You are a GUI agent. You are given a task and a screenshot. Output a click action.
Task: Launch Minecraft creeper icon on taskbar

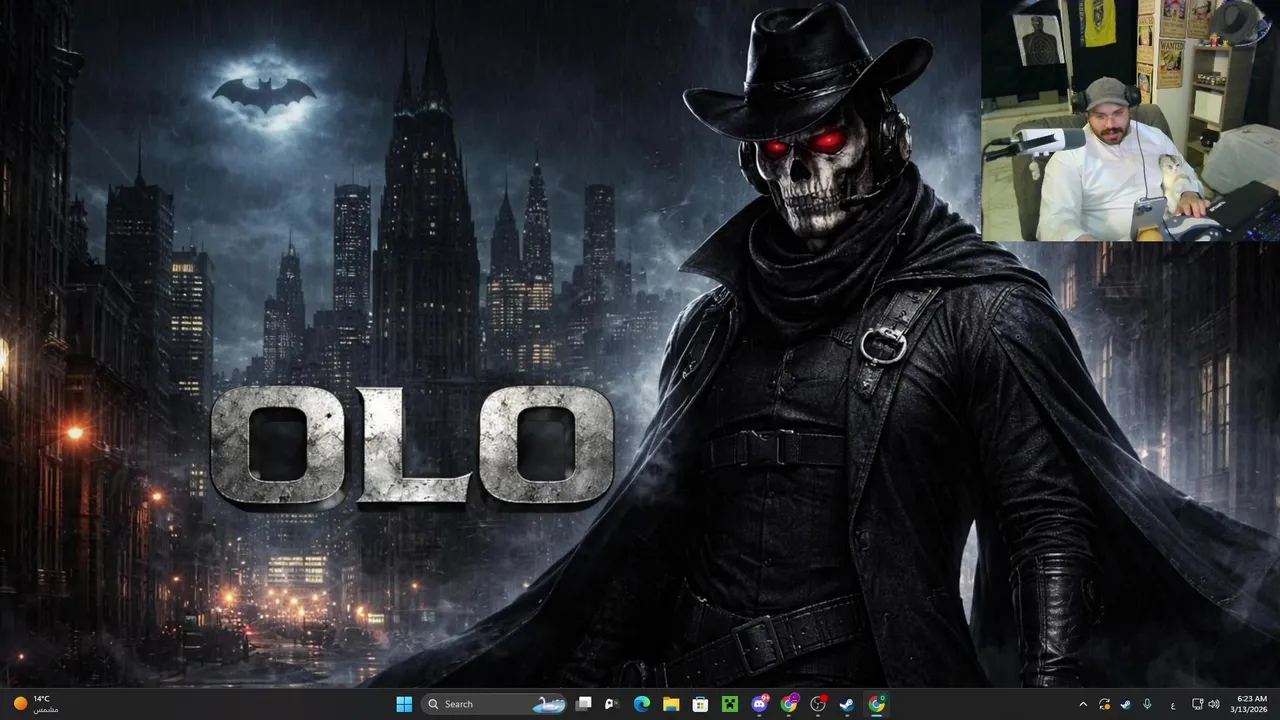click(730, 704)
